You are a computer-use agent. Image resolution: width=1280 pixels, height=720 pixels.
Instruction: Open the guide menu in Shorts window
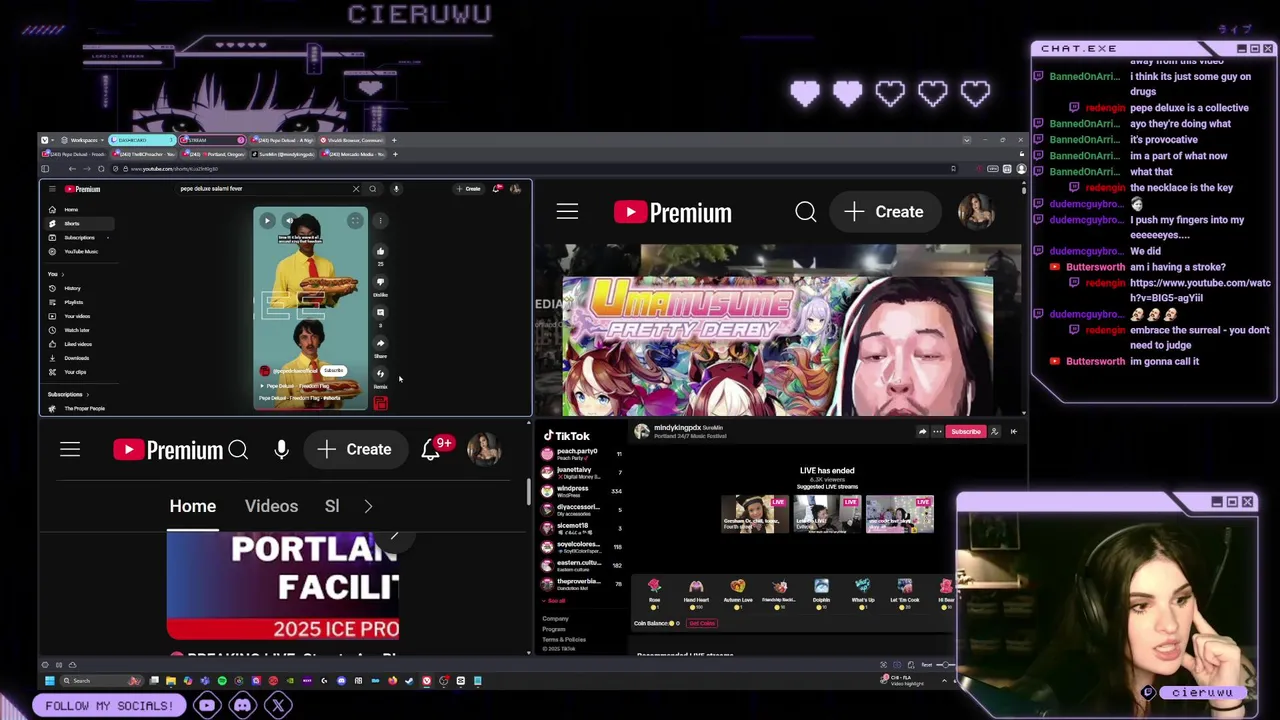pos(52,189)
